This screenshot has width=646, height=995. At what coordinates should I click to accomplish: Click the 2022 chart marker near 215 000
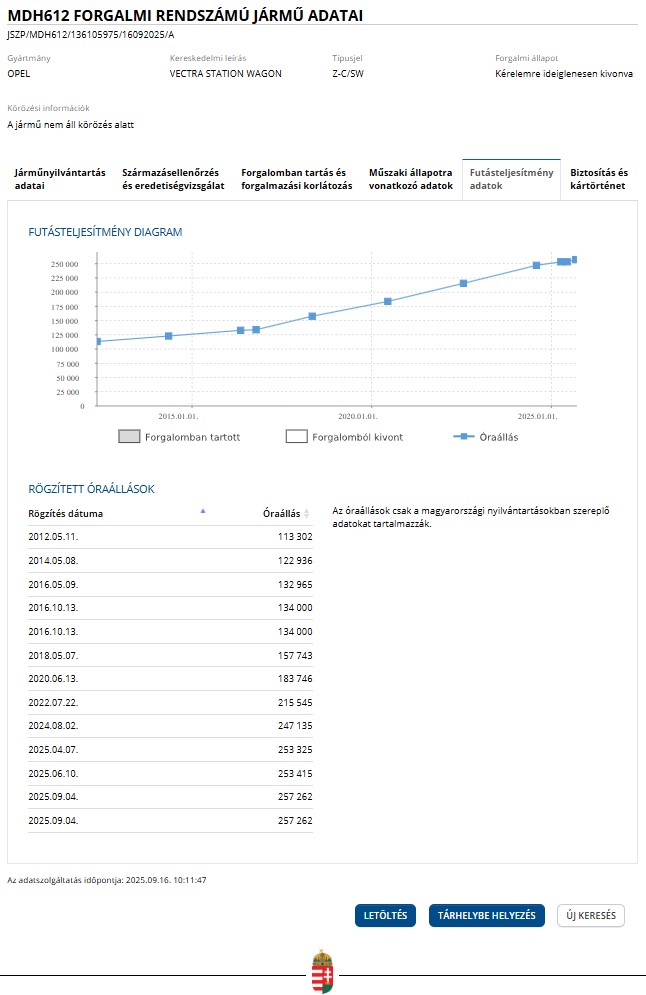pos(463,283)
